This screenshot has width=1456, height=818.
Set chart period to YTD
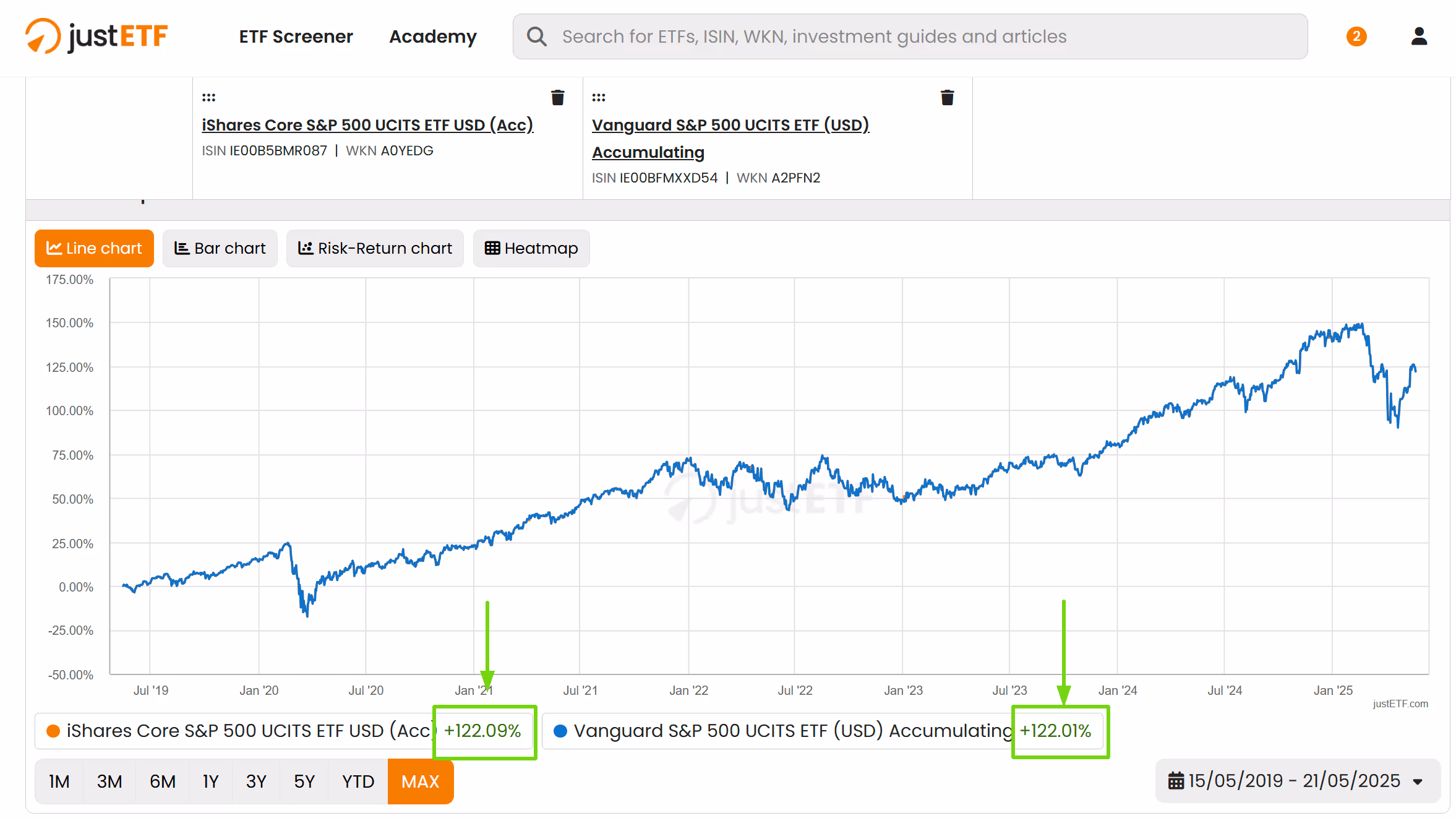(358, 781)
